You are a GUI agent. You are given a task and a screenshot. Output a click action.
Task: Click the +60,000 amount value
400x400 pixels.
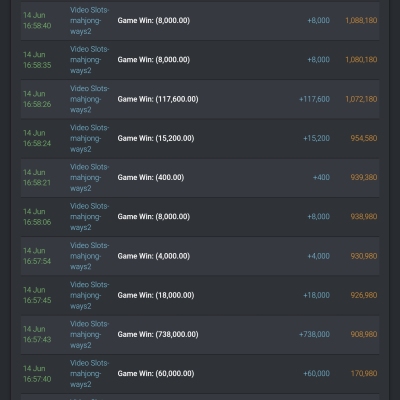point(316,374)
